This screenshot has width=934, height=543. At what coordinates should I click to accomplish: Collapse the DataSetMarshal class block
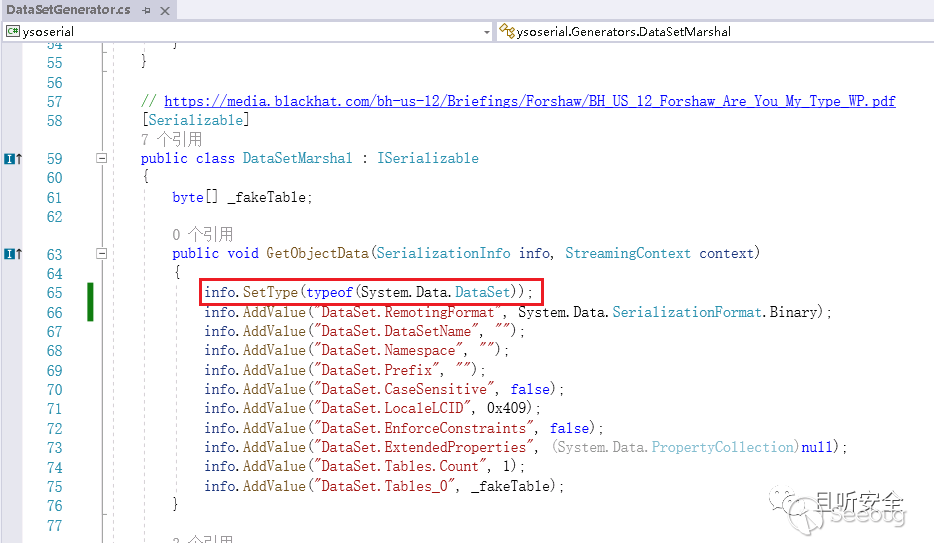[x=101, y=159]
